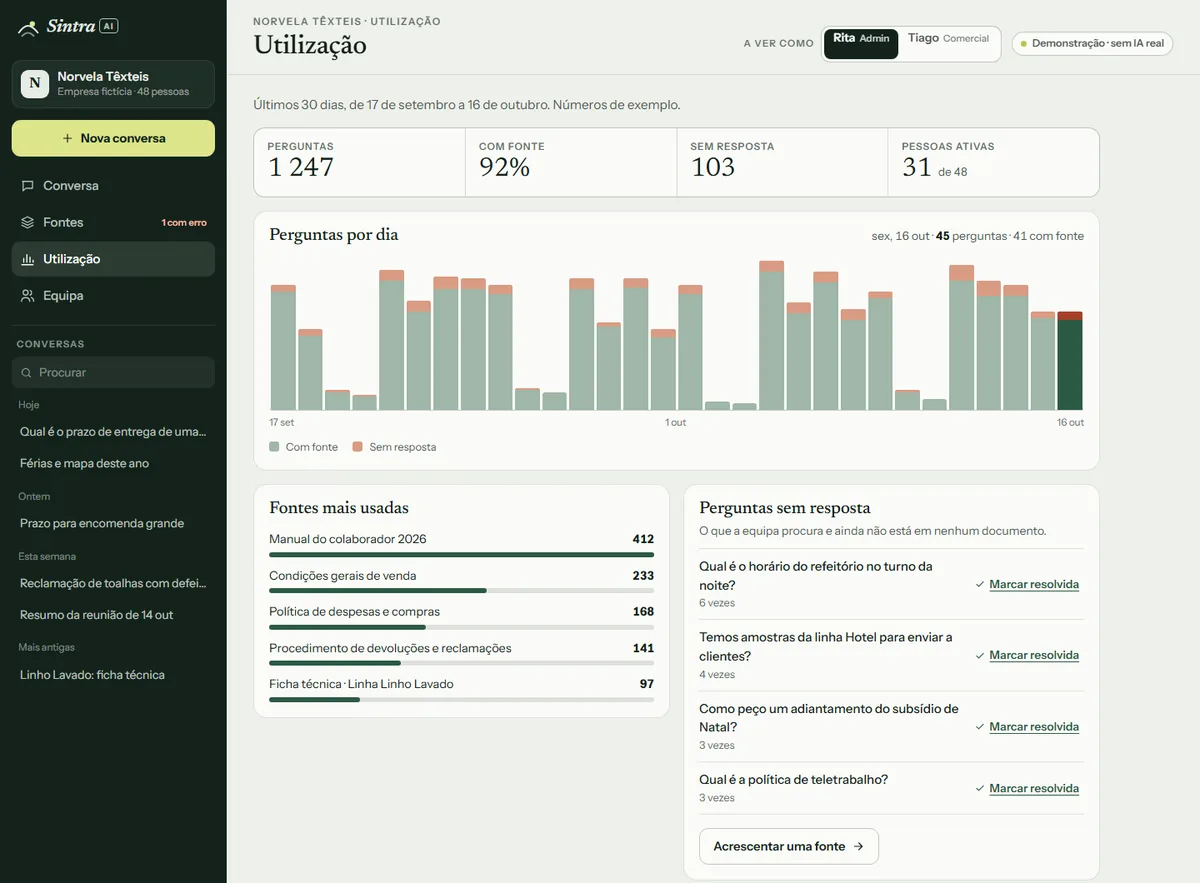Viewport: 1200px width, 883px height.
Task: Open the conversation "Linho Lavado: ficha técnica"
Action: point(113,675)
